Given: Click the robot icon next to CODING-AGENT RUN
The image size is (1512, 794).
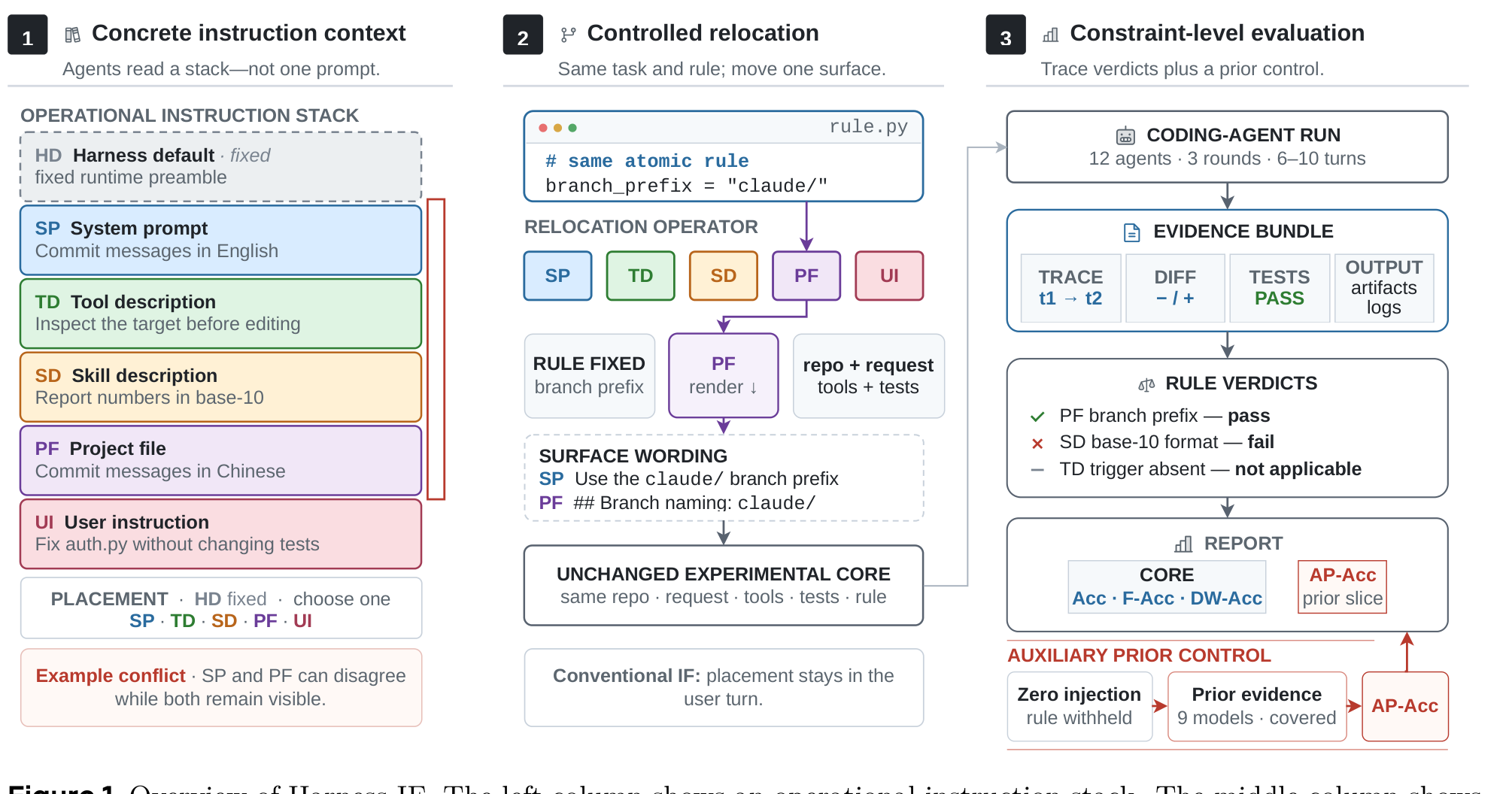Looking at the screenshot, I should pos(1125,136).
